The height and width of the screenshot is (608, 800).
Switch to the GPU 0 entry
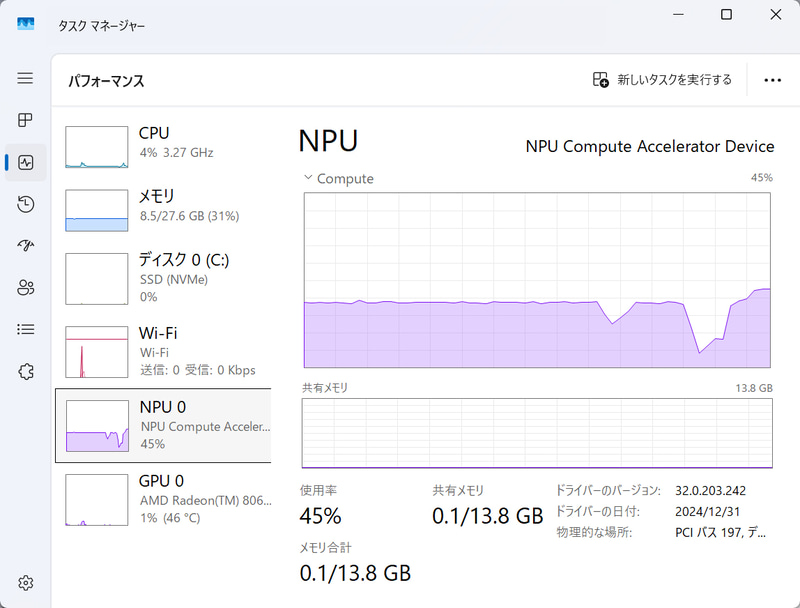point(163,500)
